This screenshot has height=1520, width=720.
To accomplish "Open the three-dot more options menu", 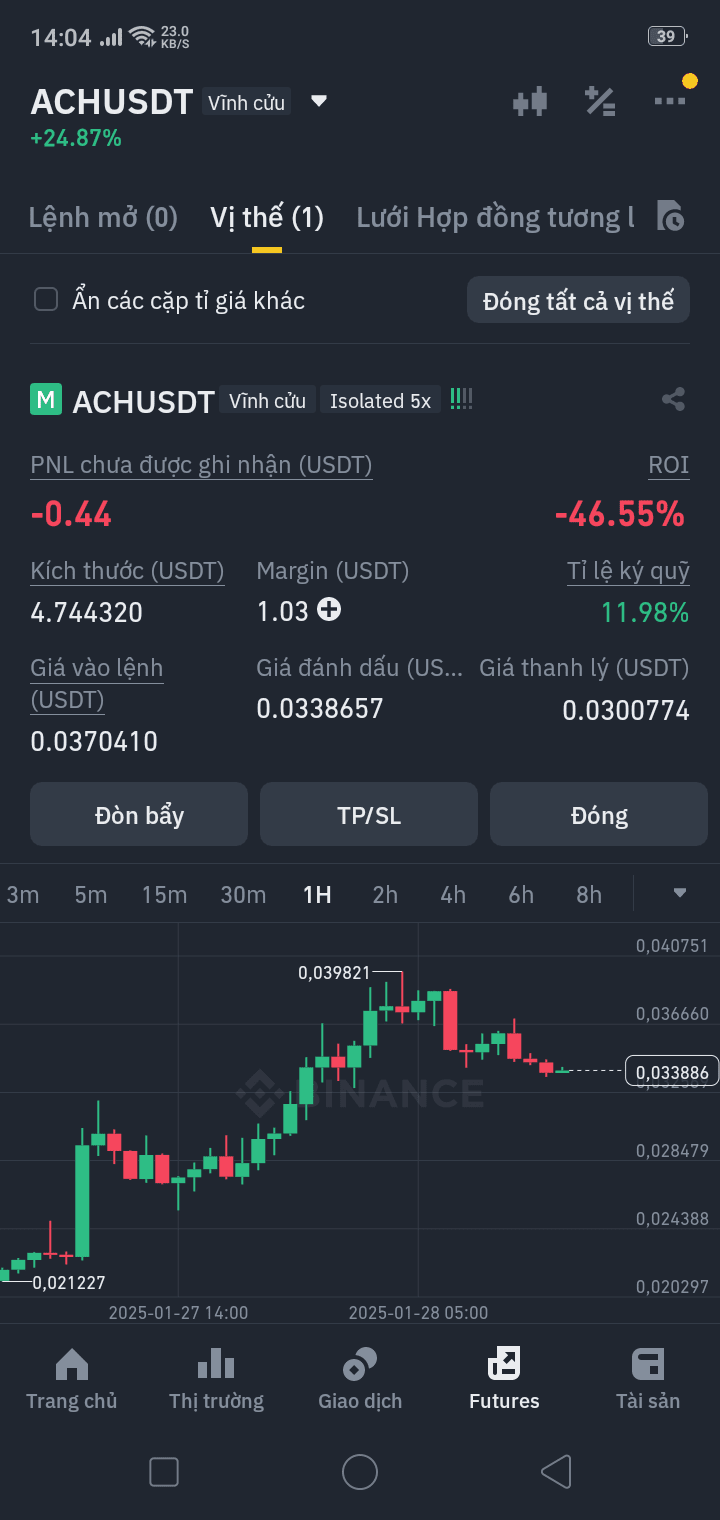I will point(670,101).
